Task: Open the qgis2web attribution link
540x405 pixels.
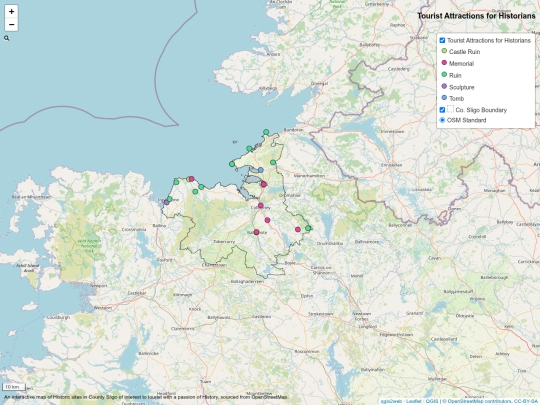Action: tap(391, 401)
